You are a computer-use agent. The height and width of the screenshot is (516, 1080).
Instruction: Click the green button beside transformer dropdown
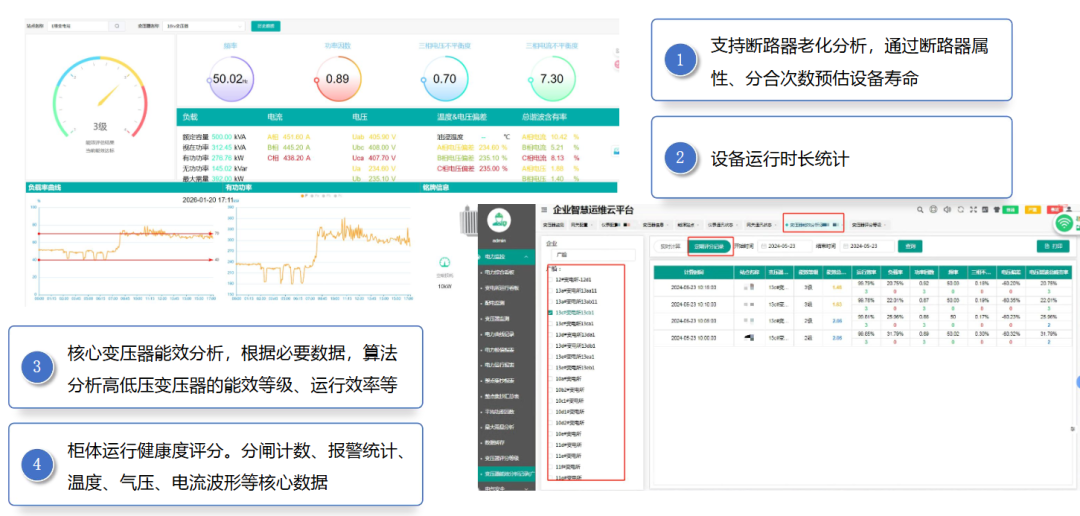[x=266, y=26]
